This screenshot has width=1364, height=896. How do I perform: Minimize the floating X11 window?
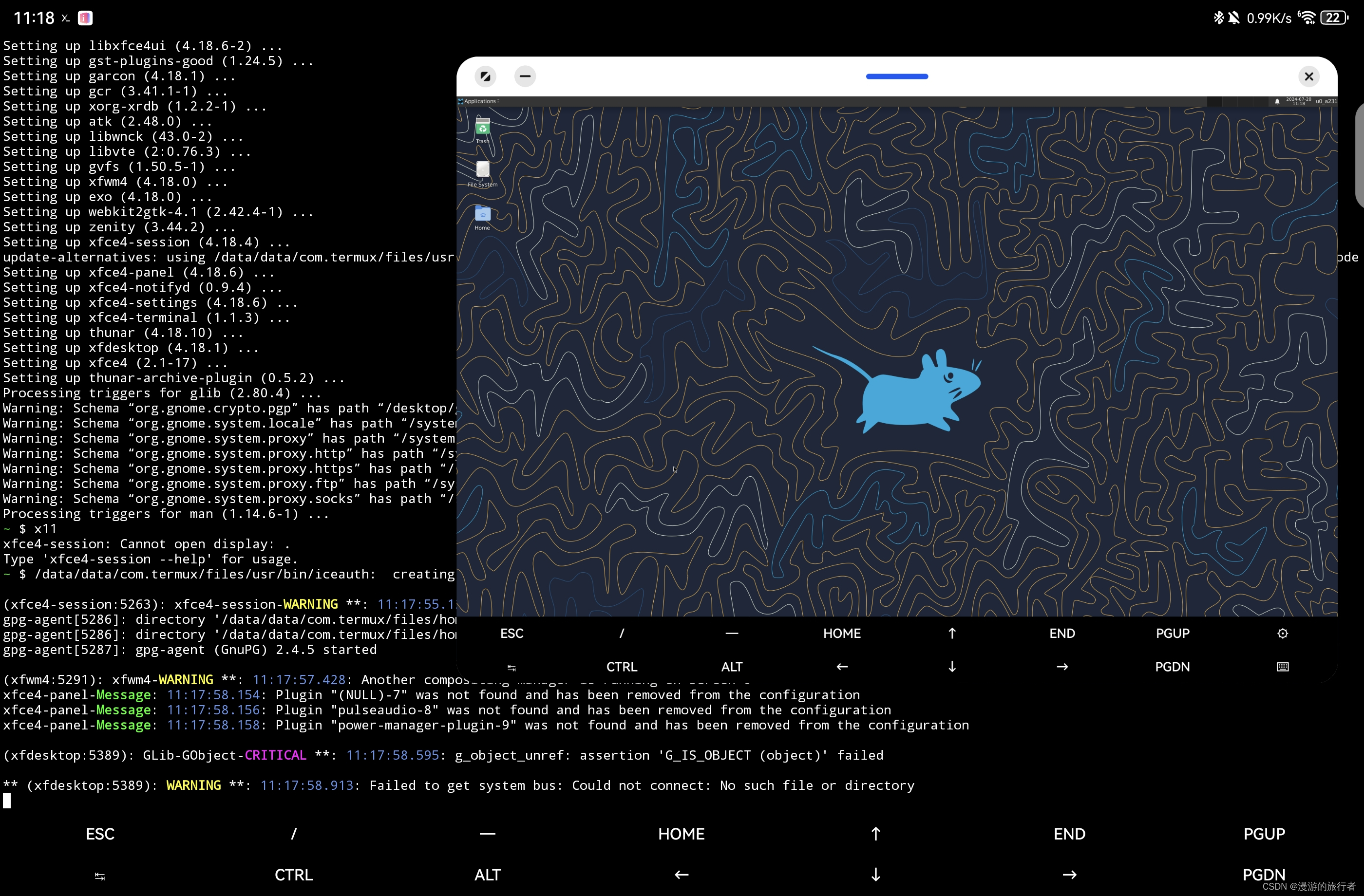point(525,76)
